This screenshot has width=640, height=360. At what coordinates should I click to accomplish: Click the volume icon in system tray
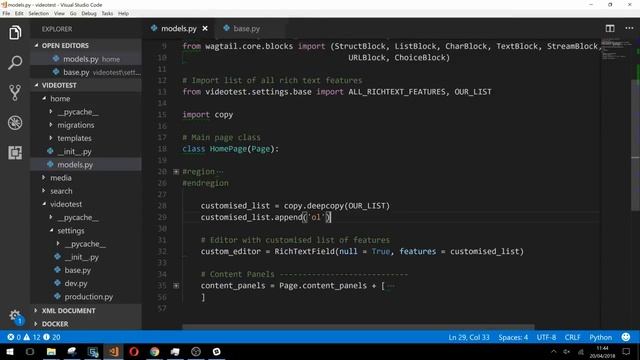tap(567, 352)
